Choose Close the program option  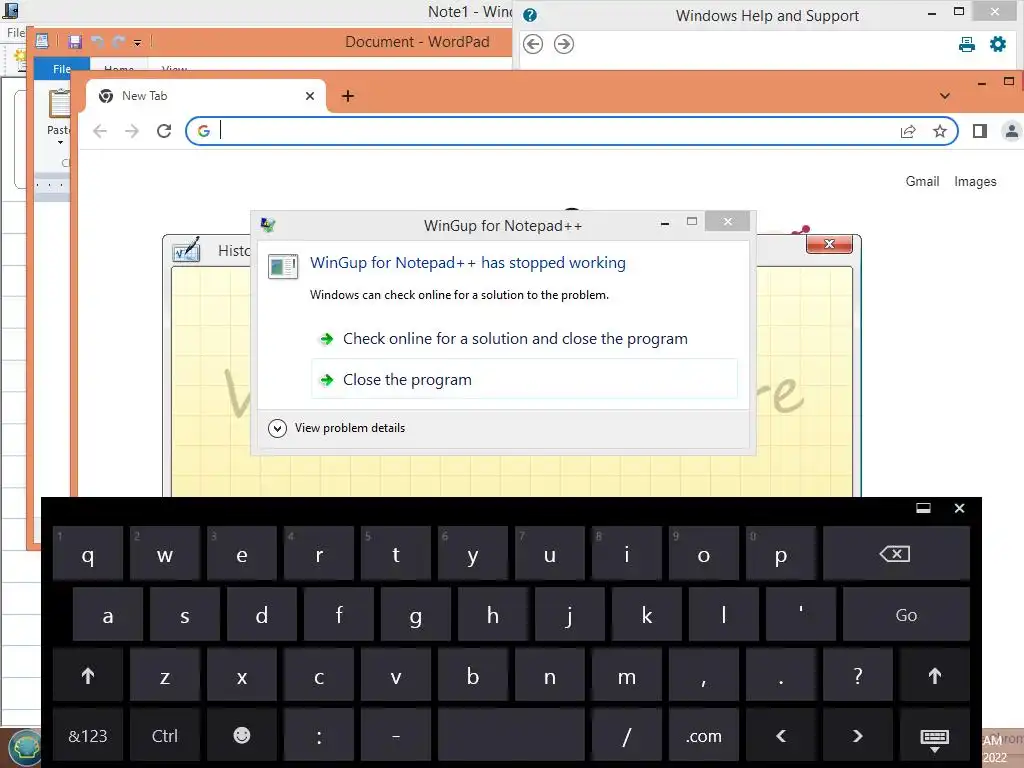click(x=524, y=379)
